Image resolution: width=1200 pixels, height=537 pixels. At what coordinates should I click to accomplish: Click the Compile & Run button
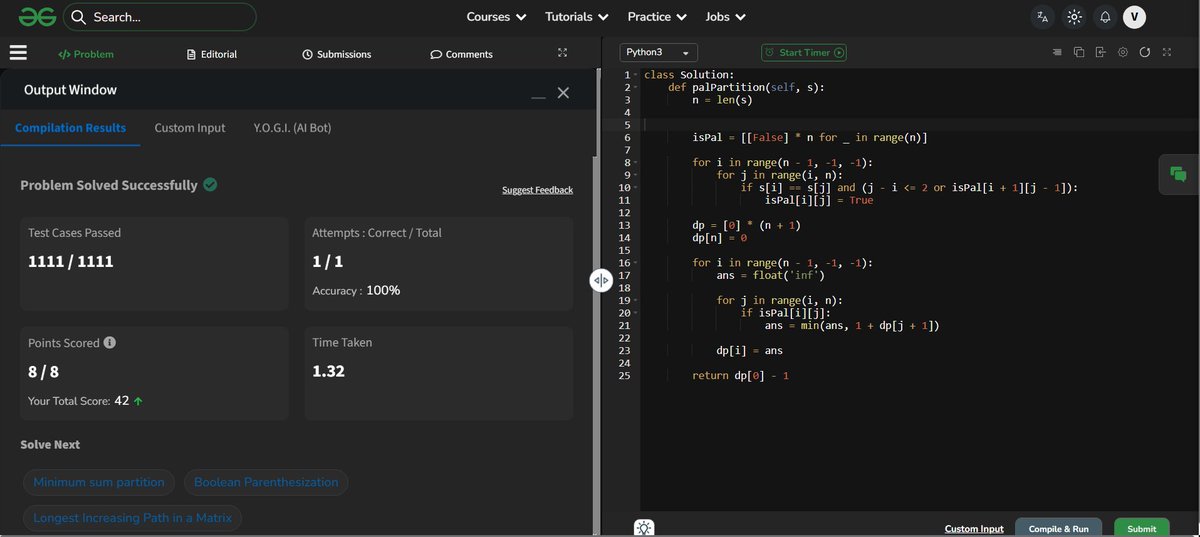point(1059,528)
